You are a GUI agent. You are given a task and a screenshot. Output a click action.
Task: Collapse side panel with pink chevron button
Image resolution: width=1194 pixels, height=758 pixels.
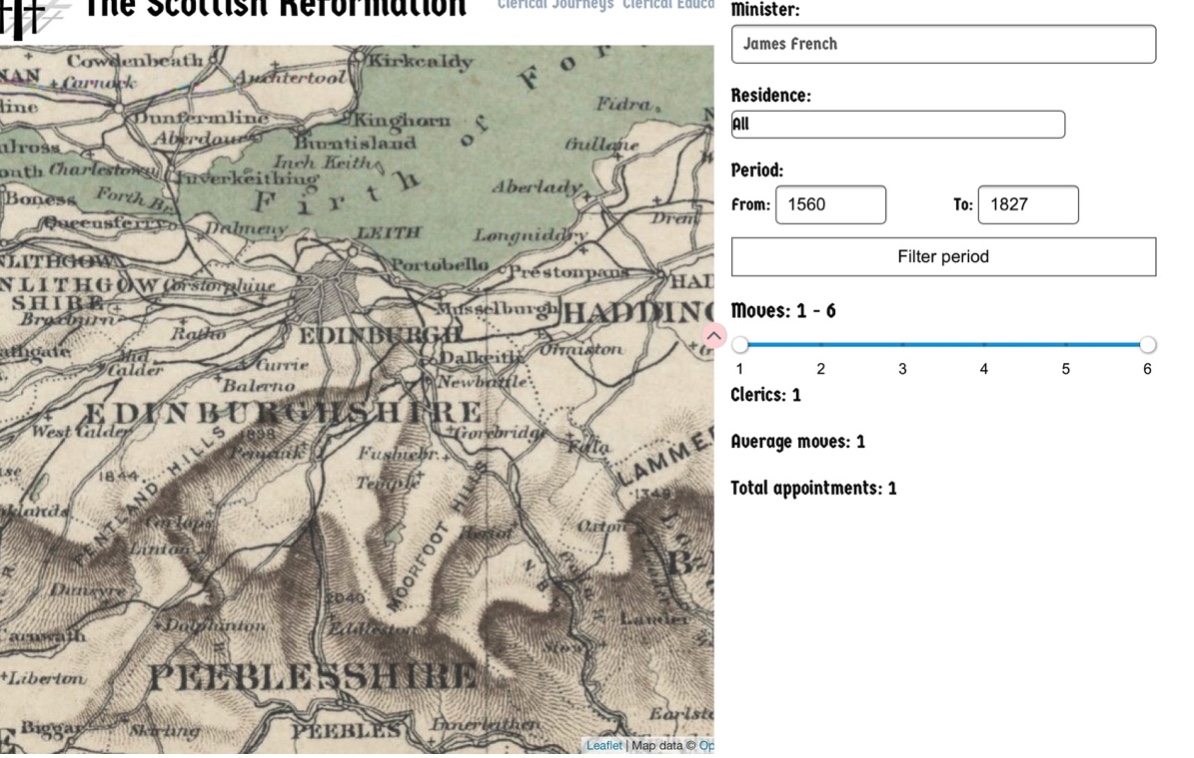pyautogui.click(x=714, y=335)
